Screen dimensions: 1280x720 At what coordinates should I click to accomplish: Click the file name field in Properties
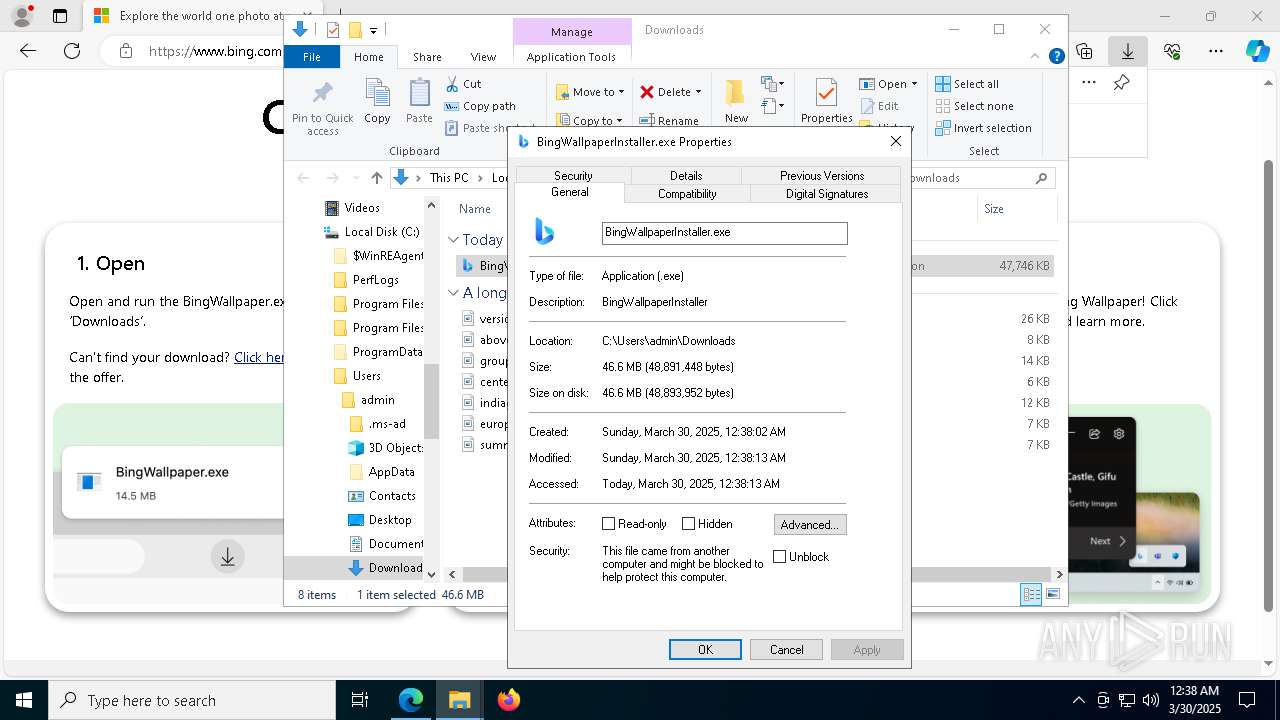725,233
